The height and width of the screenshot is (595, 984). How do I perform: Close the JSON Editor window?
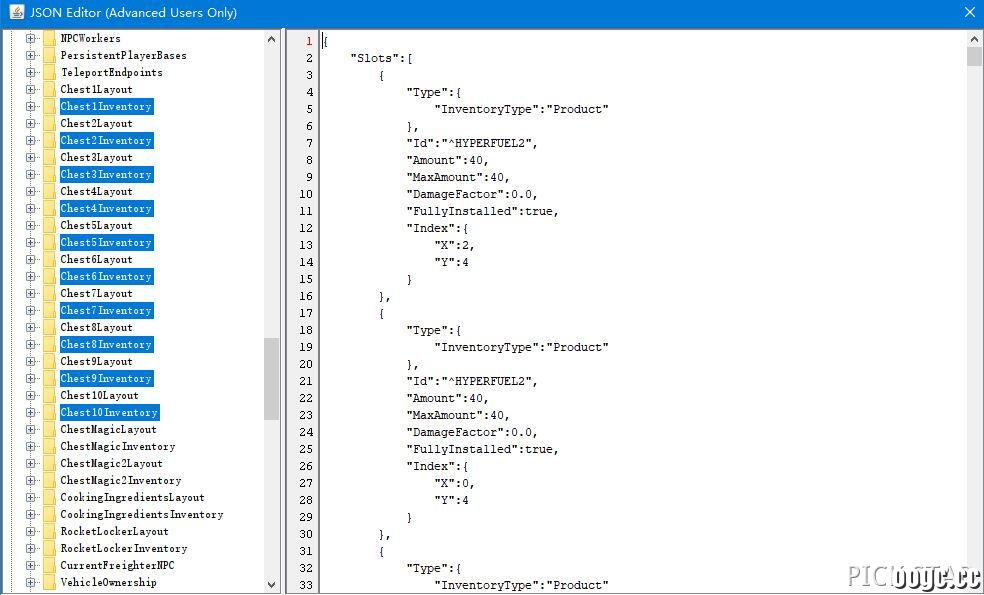(x=969, y=12)
